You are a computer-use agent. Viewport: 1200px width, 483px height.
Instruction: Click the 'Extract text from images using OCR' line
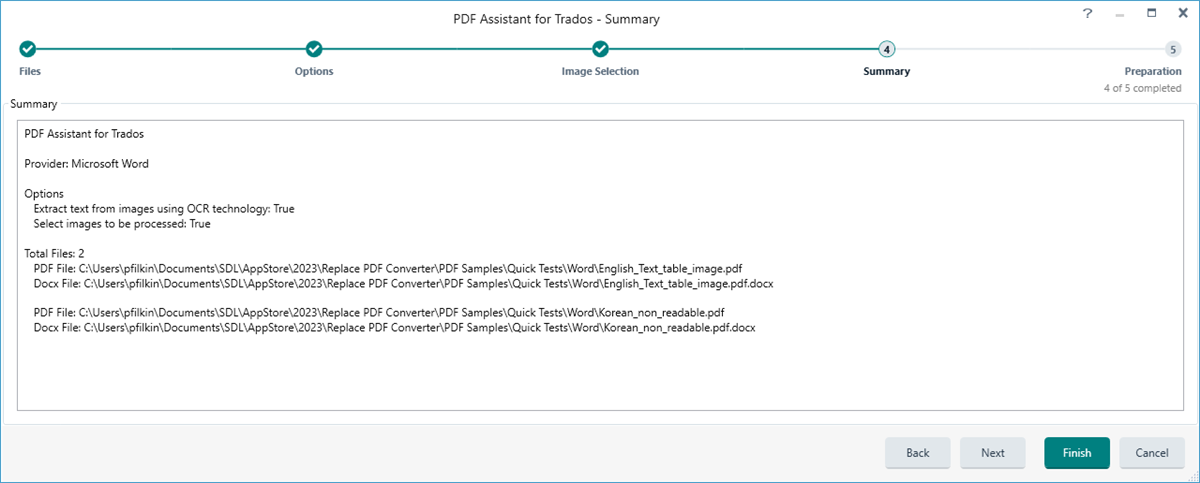164,209
